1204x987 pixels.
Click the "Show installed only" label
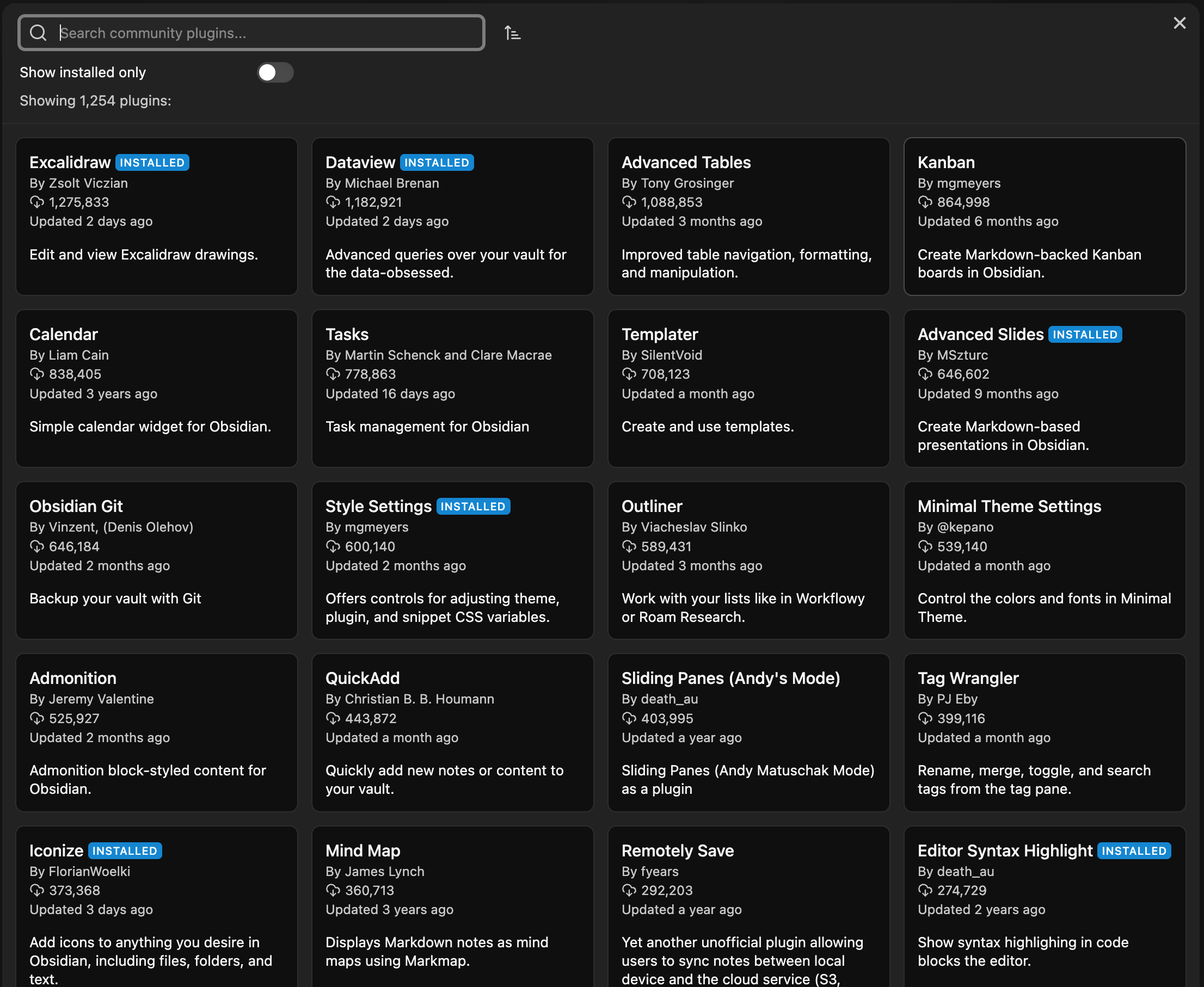83,72
